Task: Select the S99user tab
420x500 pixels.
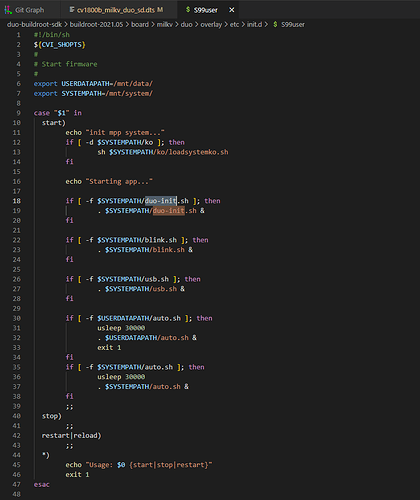Action: point(206,10)
